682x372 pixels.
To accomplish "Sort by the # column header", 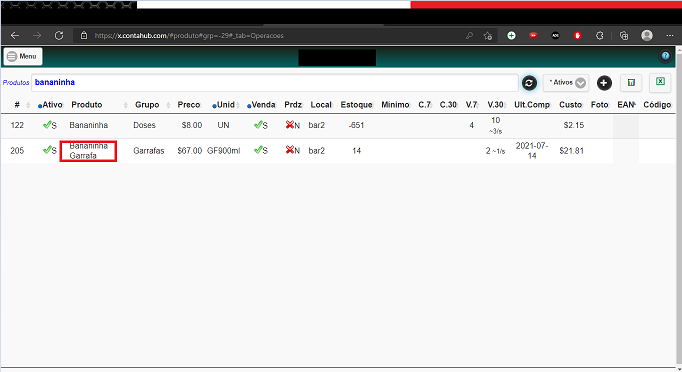I will click(17, 105).
